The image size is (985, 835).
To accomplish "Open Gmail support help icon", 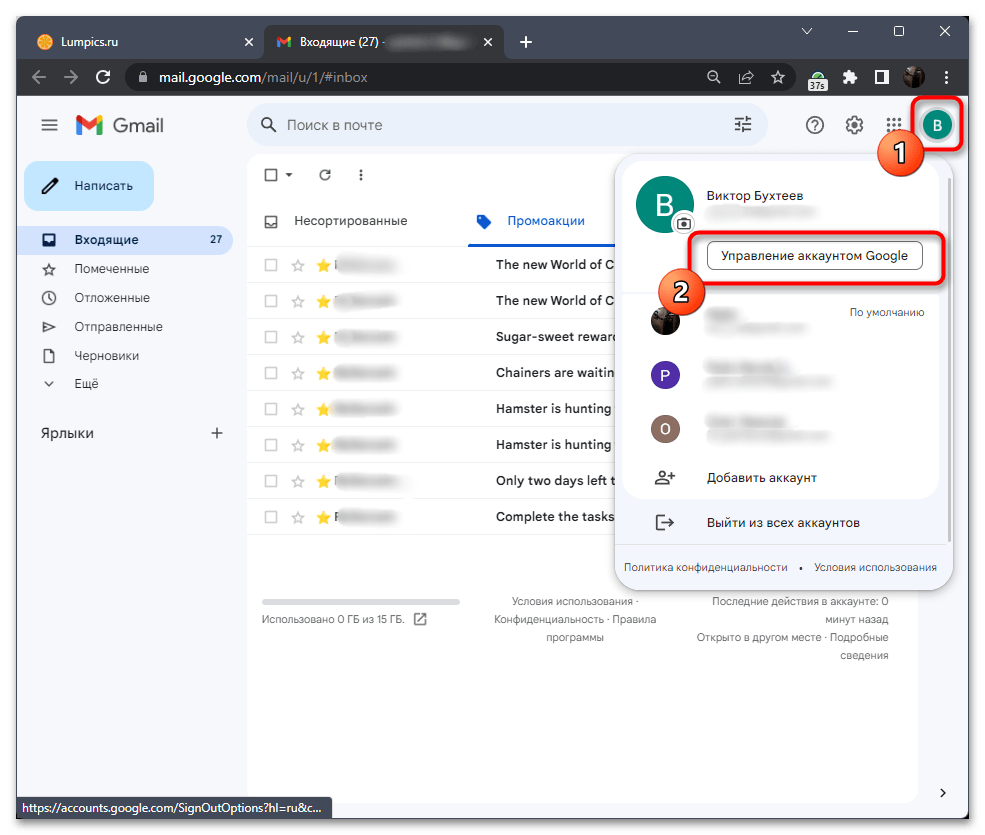I will coord(815,125).
